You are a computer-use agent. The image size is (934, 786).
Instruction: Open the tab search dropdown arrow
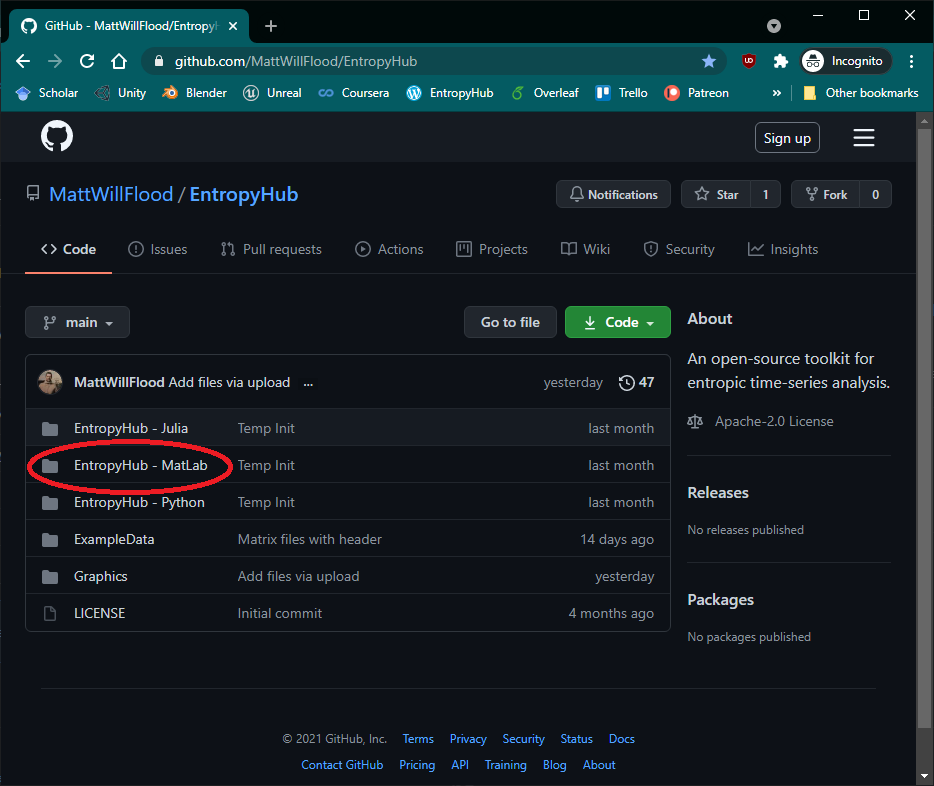(x=774, y=26)
